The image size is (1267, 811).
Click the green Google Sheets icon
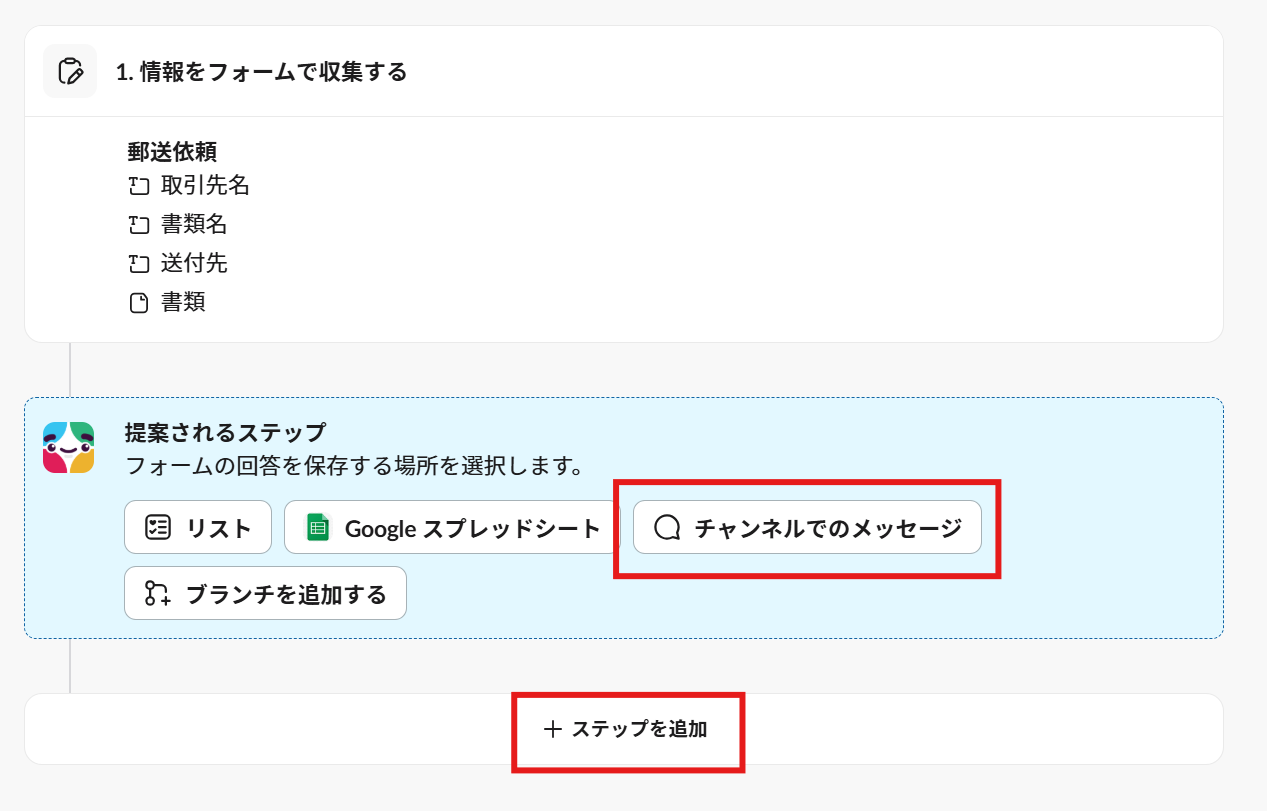tap(318, 527)
